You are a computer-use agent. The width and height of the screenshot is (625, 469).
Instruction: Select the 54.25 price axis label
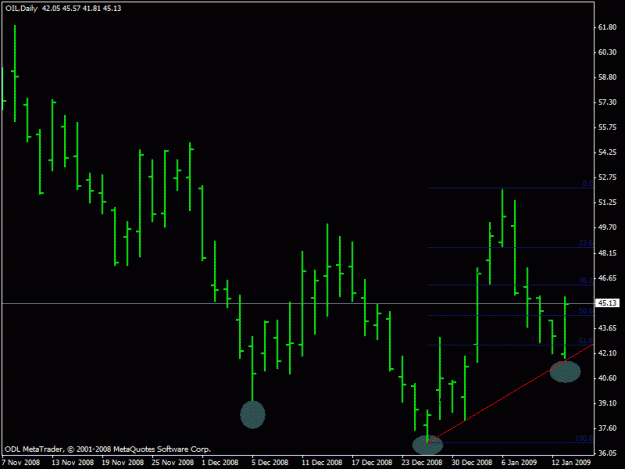pyautogui.click(x=607, y=152)
